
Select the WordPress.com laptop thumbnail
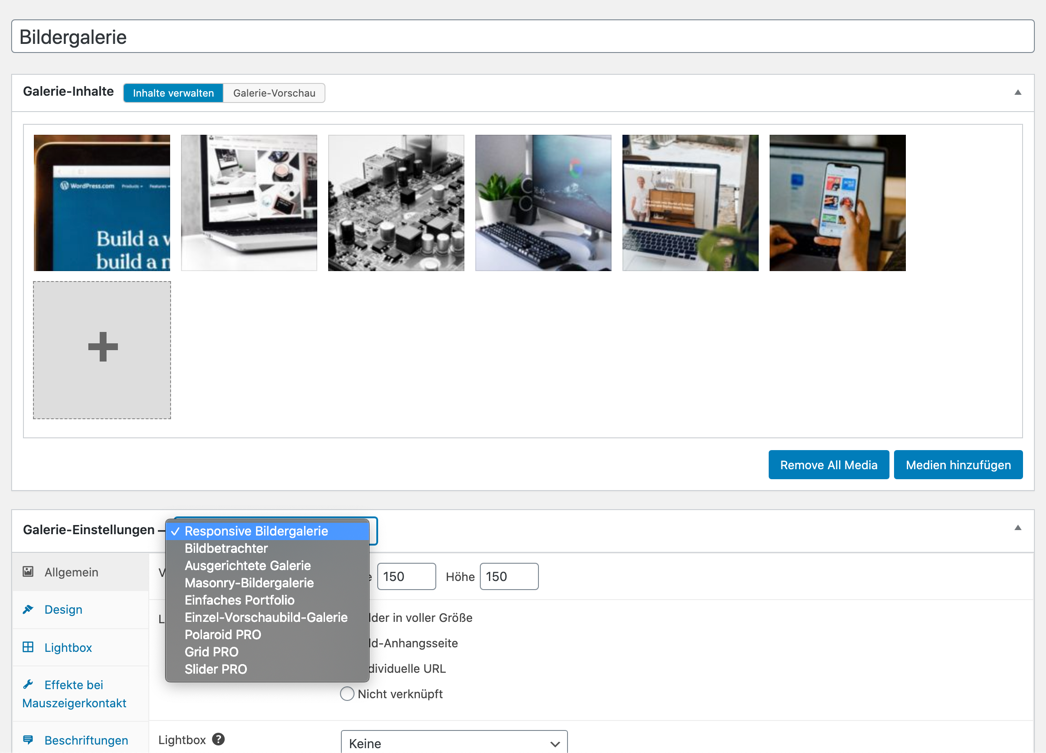[102, 203]
